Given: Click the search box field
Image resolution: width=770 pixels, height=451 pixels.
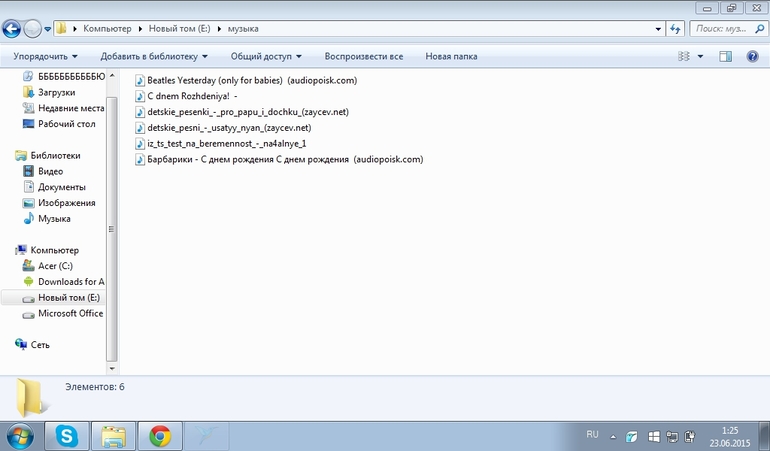Looking at the screenshot, I should (720, 28).
